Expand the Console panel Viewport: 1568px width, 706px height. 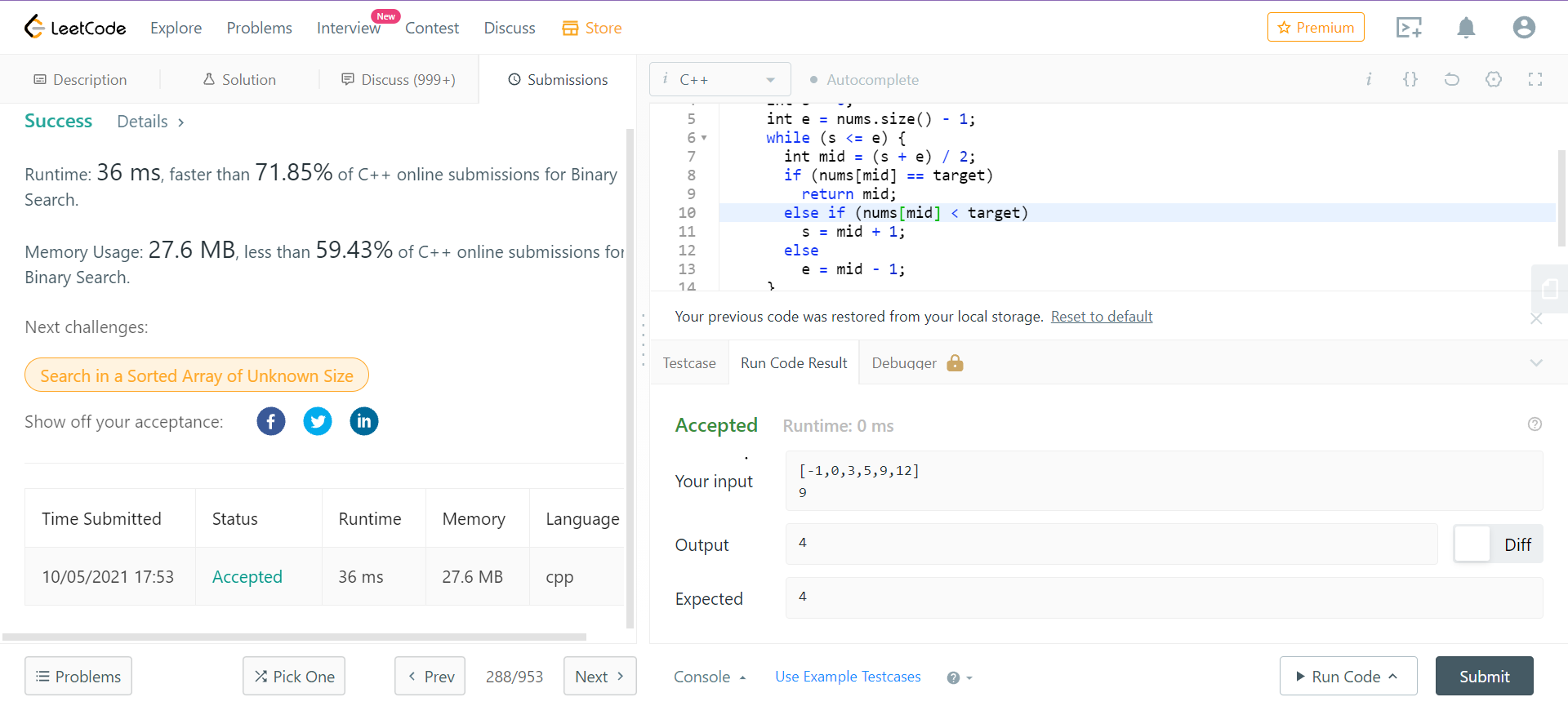tap(710, 677)
